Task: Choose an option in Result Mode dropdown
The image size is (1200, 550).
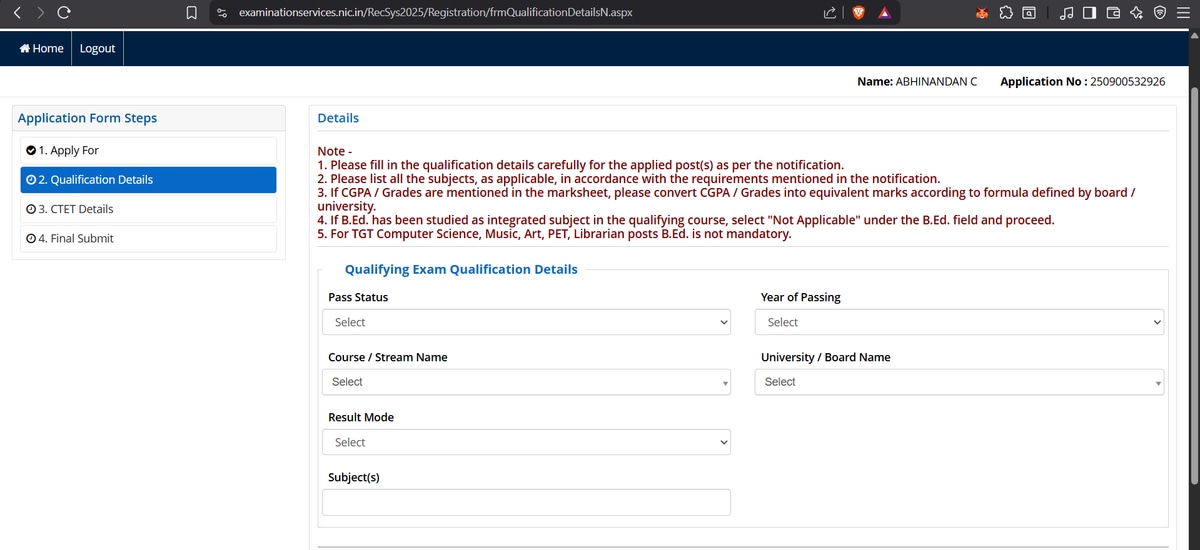Action: pos(526,442)
